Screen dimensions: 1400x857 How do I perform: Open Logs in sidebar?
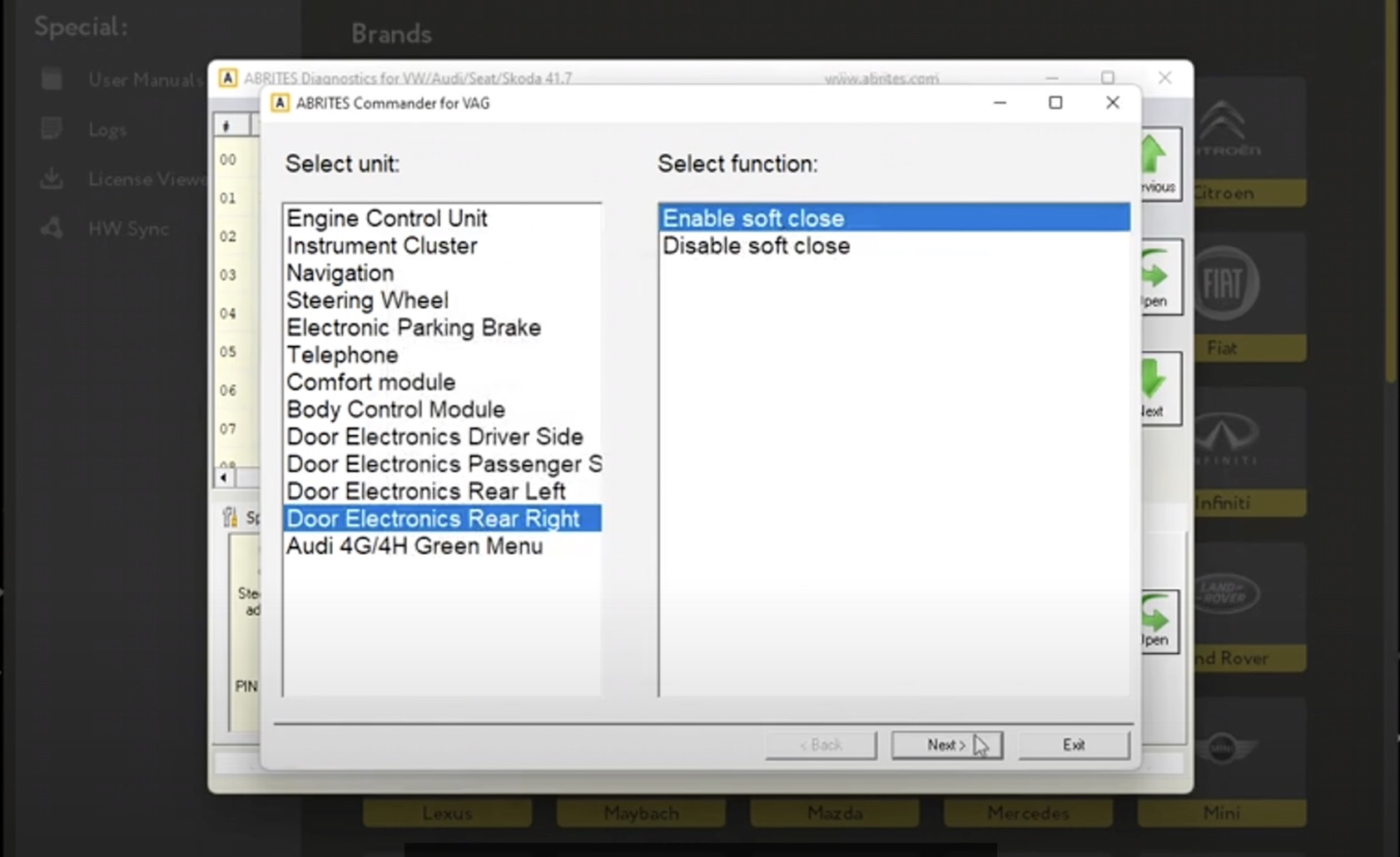[x=107, y=130]
